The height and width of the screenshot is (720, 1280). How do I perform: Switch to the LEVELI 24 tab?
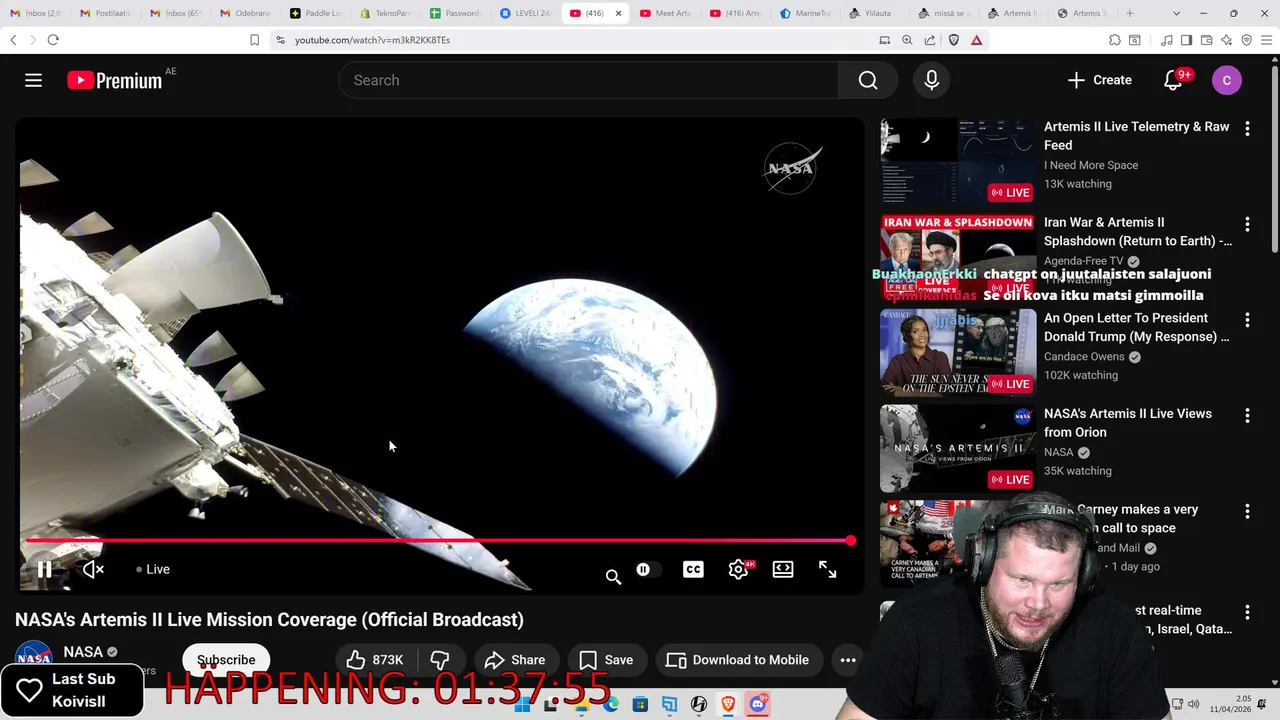[x=525, y=13]
